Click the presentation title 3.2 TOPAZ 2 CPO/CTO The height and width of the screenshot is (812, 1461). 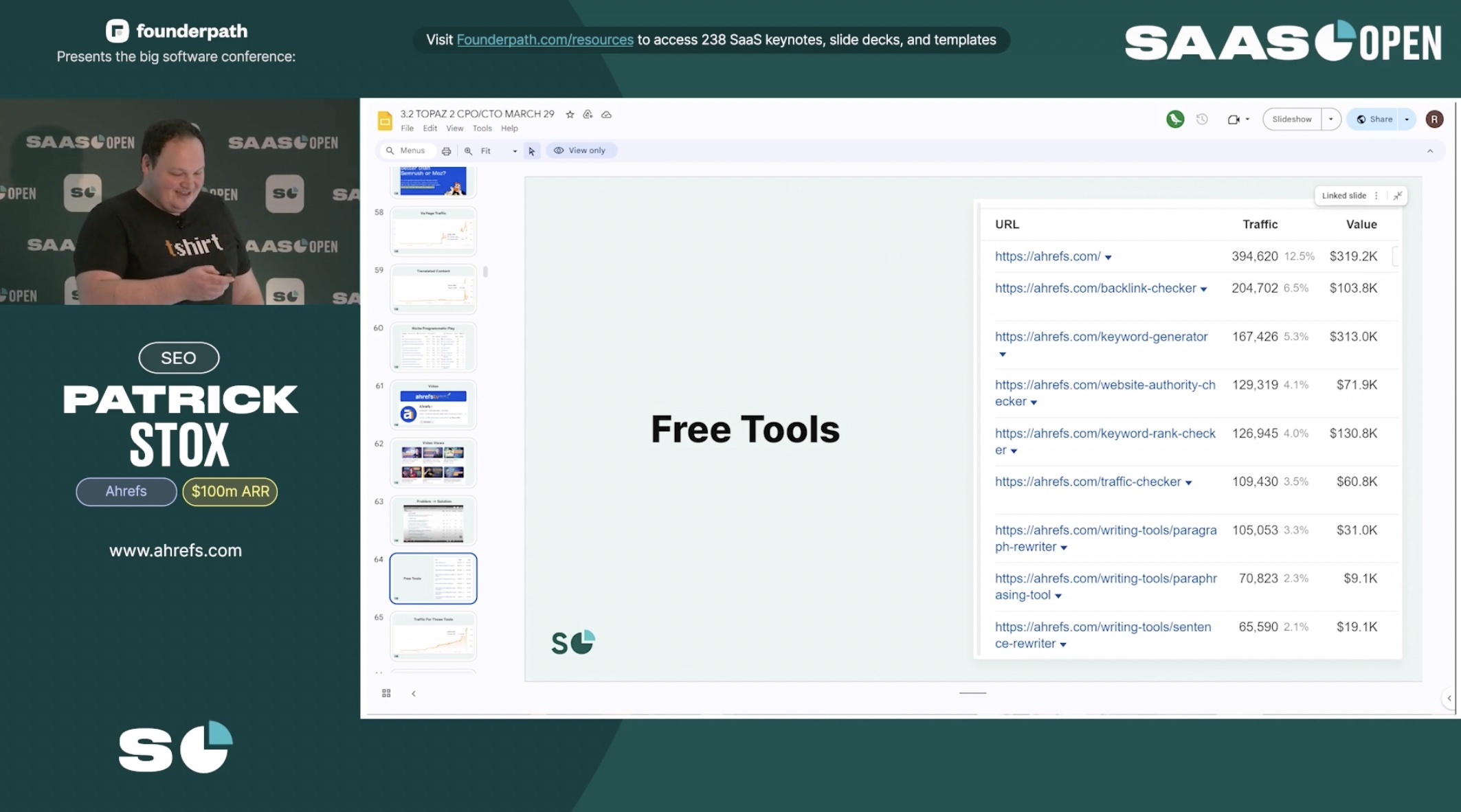click(x=477, y=114)
